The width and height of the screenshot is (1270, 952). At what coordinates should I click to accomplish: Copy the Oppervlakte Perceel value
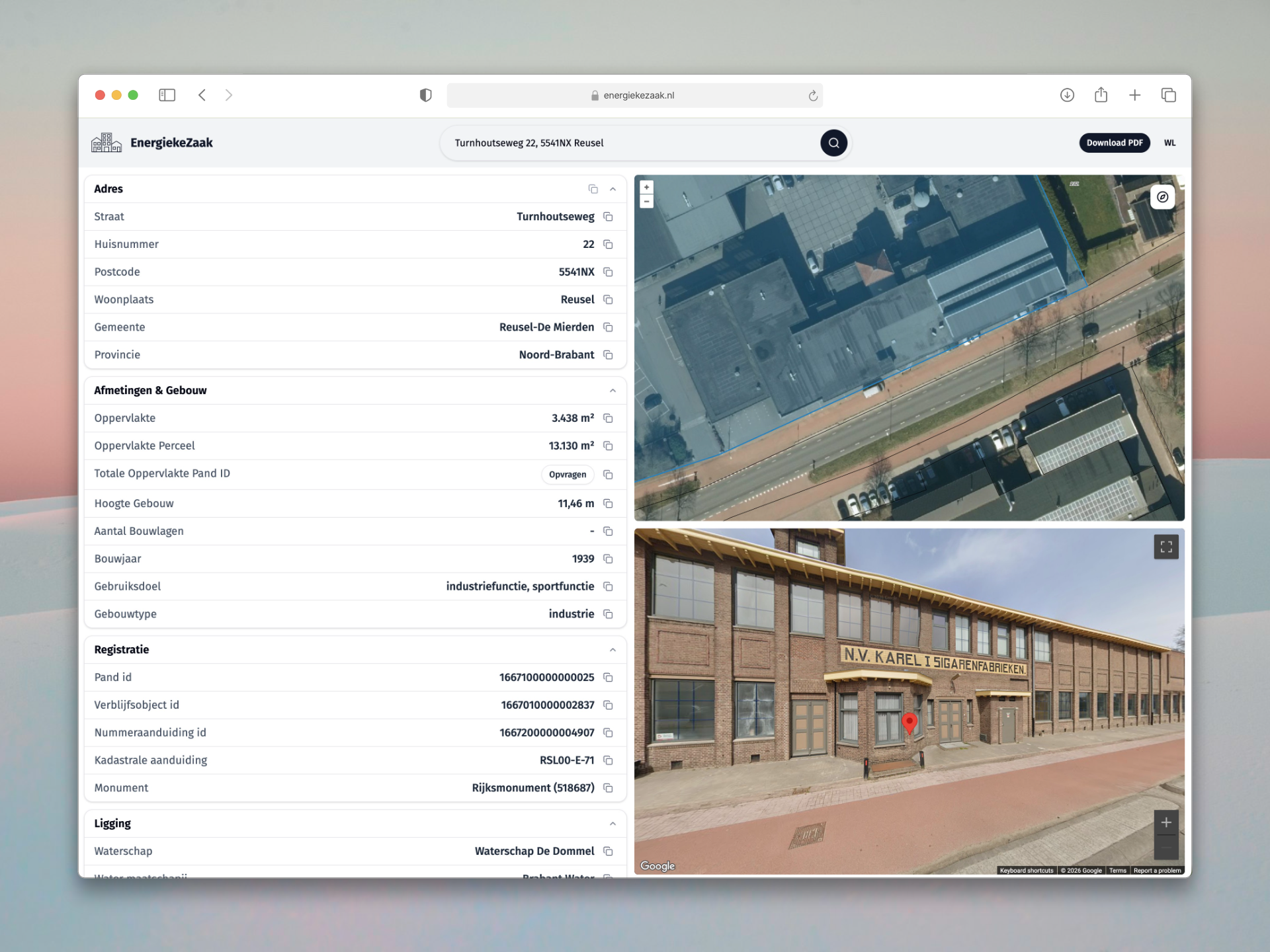pos(608,446)
